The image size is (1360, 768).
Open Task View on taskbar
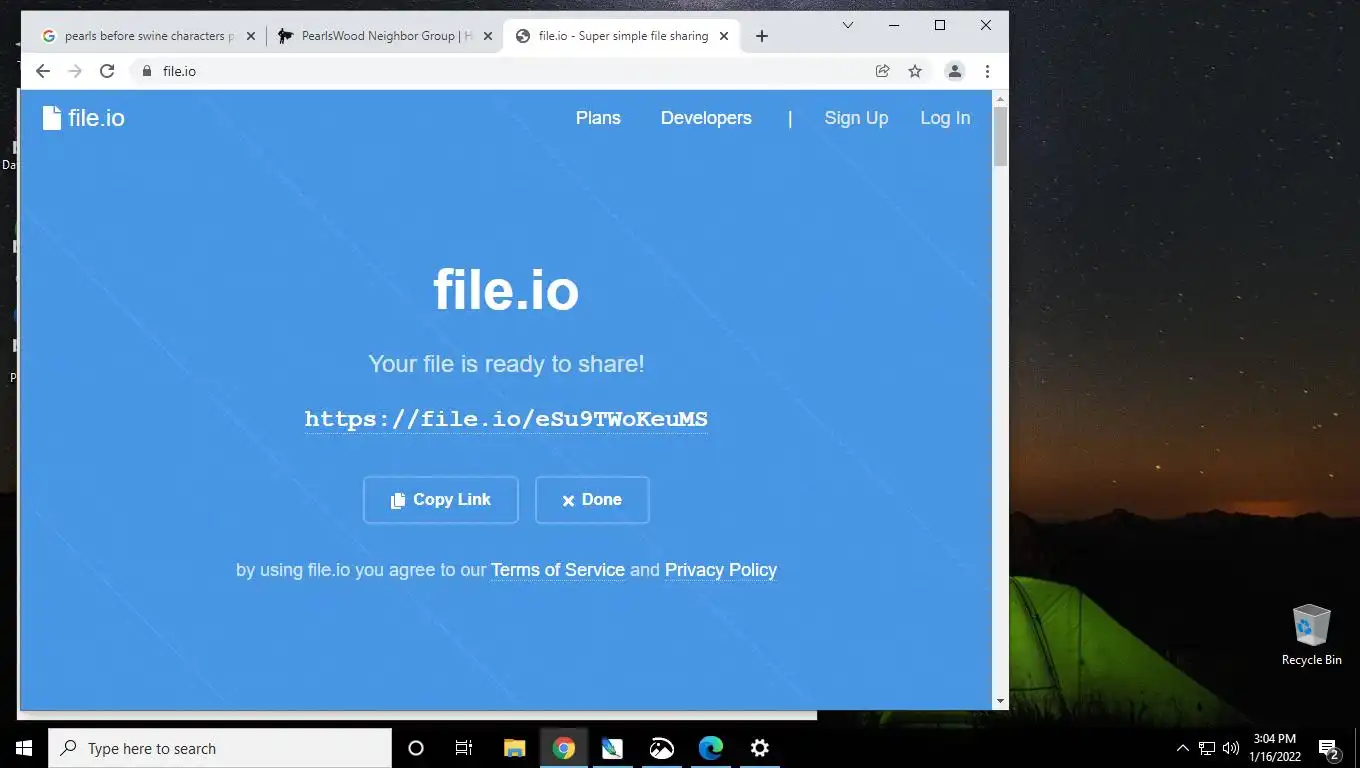tap(464, 748)
